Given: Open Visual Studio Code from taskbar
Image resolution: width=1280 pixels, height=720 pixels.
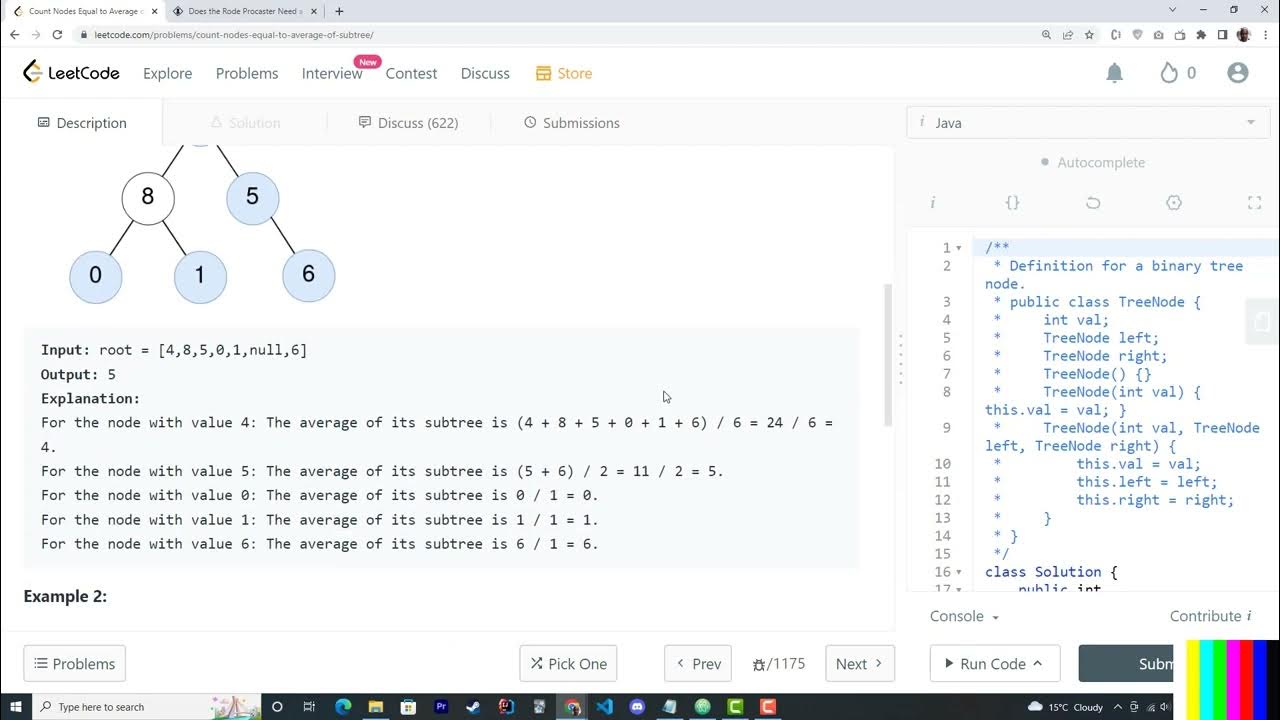Looking at the screenshot, I should 604,706.
